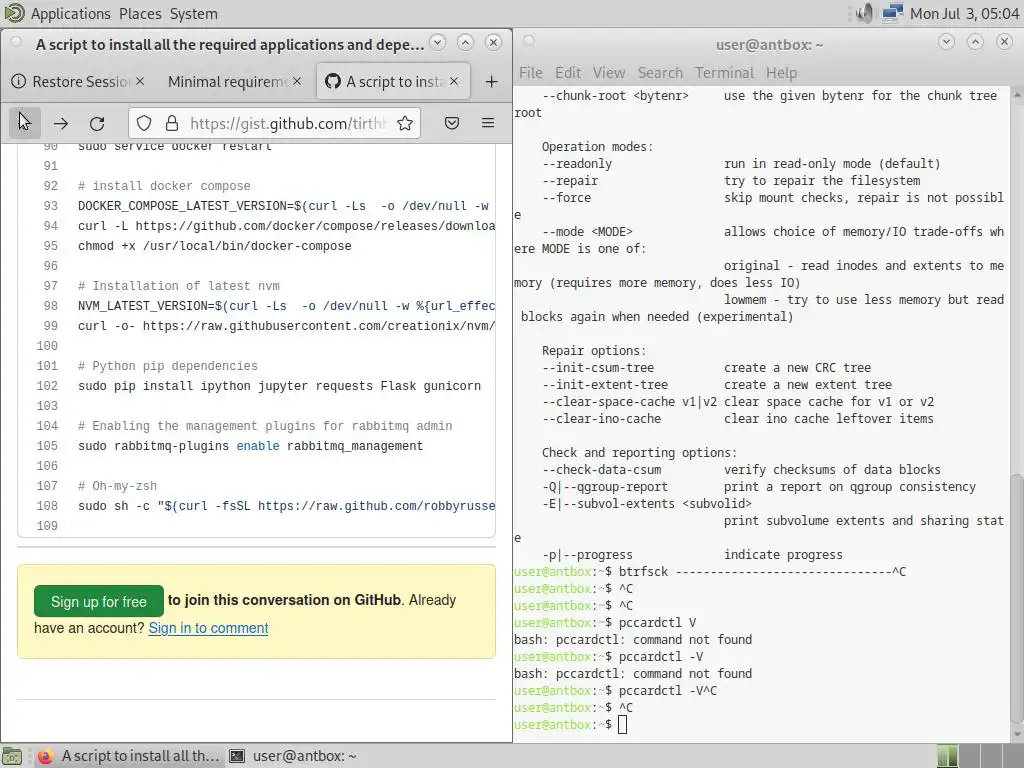This screenshot has height=768, width=1024.
Task: Click the Mint logo in top panel
Action: coord(13,13)
